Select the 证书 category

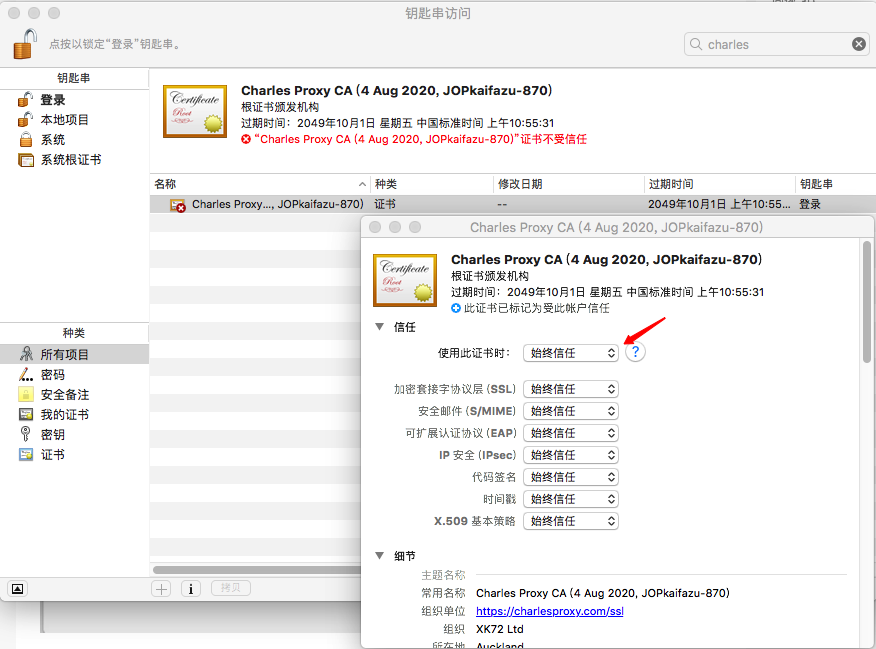pyautogui.click(x=53, y=455)
